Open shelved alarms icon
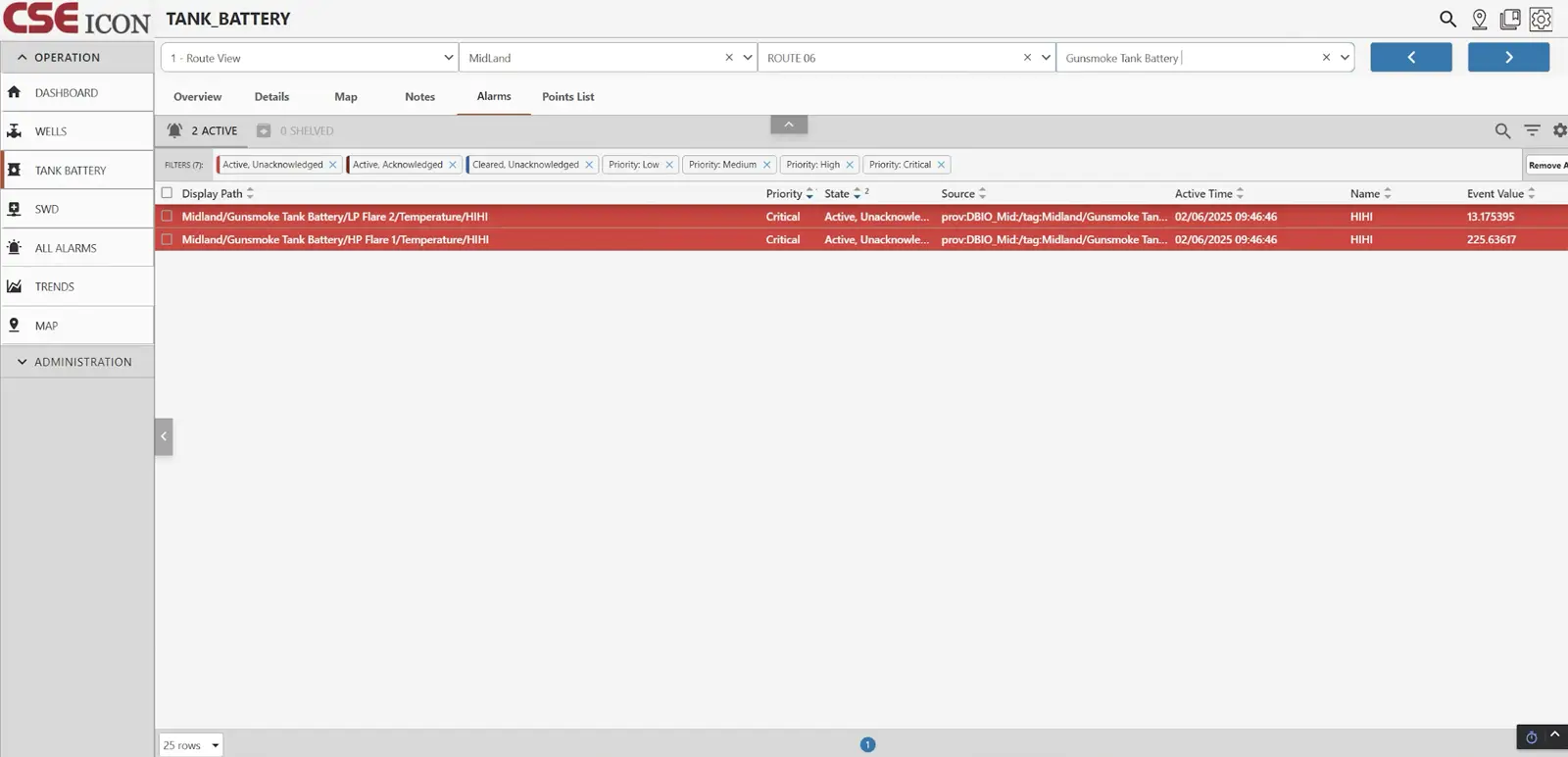1568x757 pixels. [x=264, y=130]
